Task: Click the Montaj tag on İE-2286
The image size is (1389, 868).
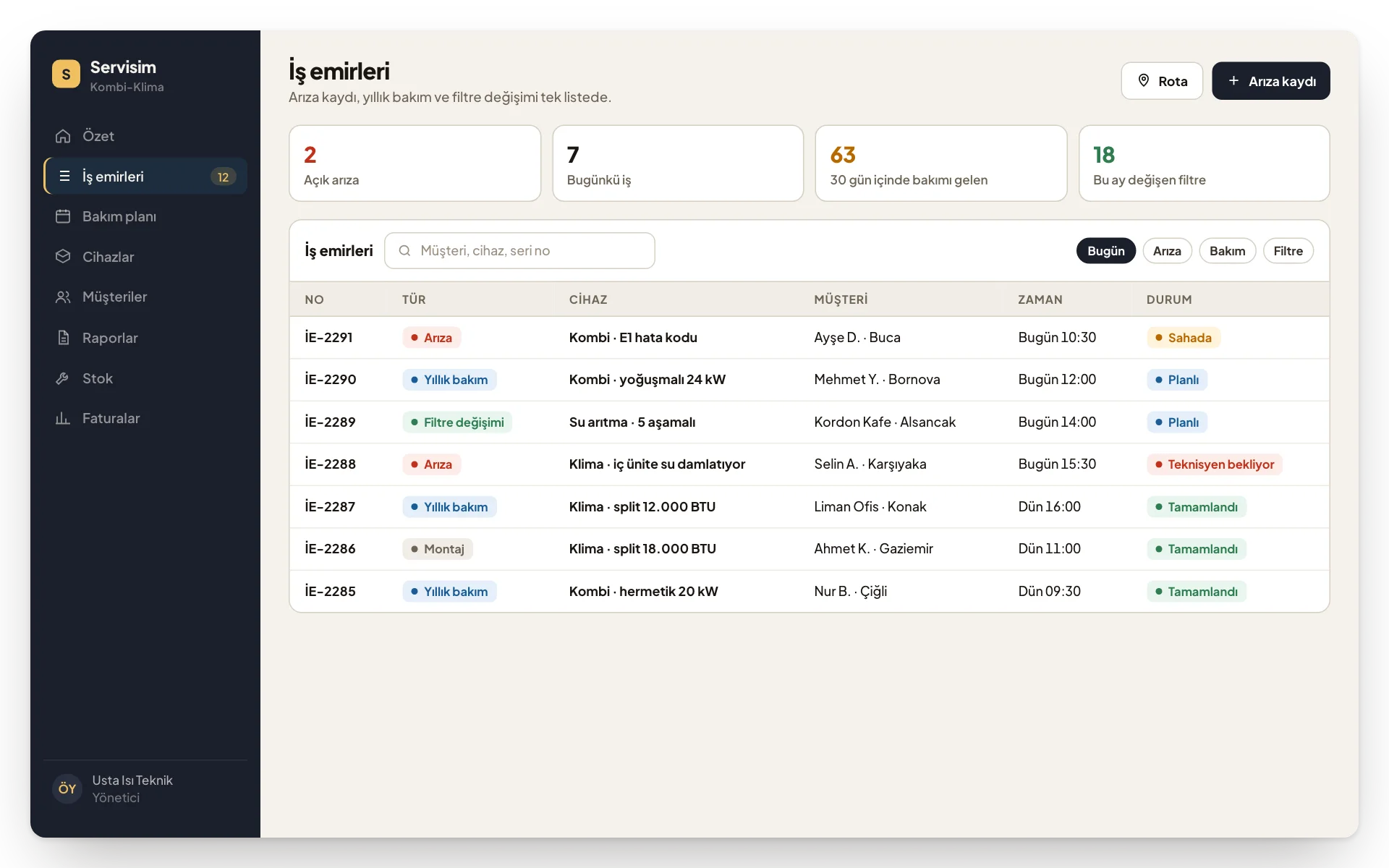Action: (438, 549)
